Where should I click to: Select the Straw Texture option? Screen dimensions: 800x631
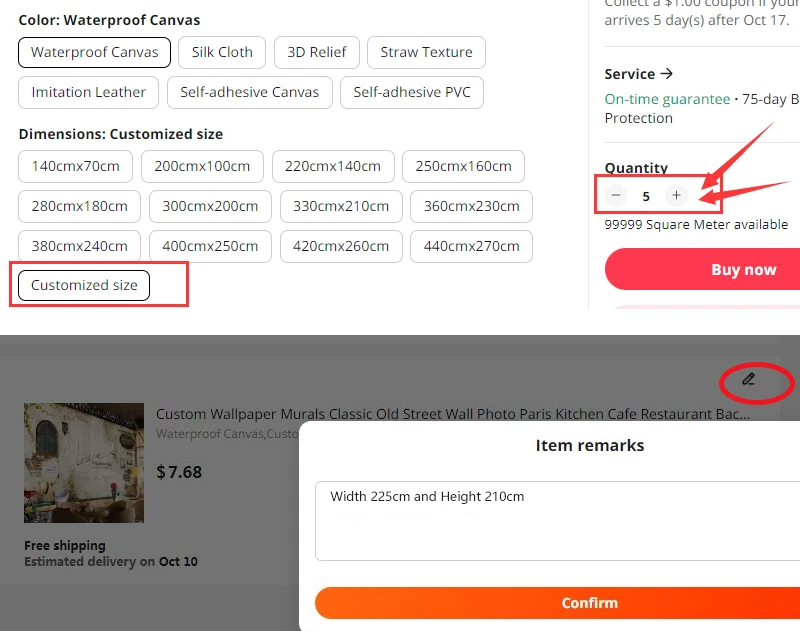(426, 52)
